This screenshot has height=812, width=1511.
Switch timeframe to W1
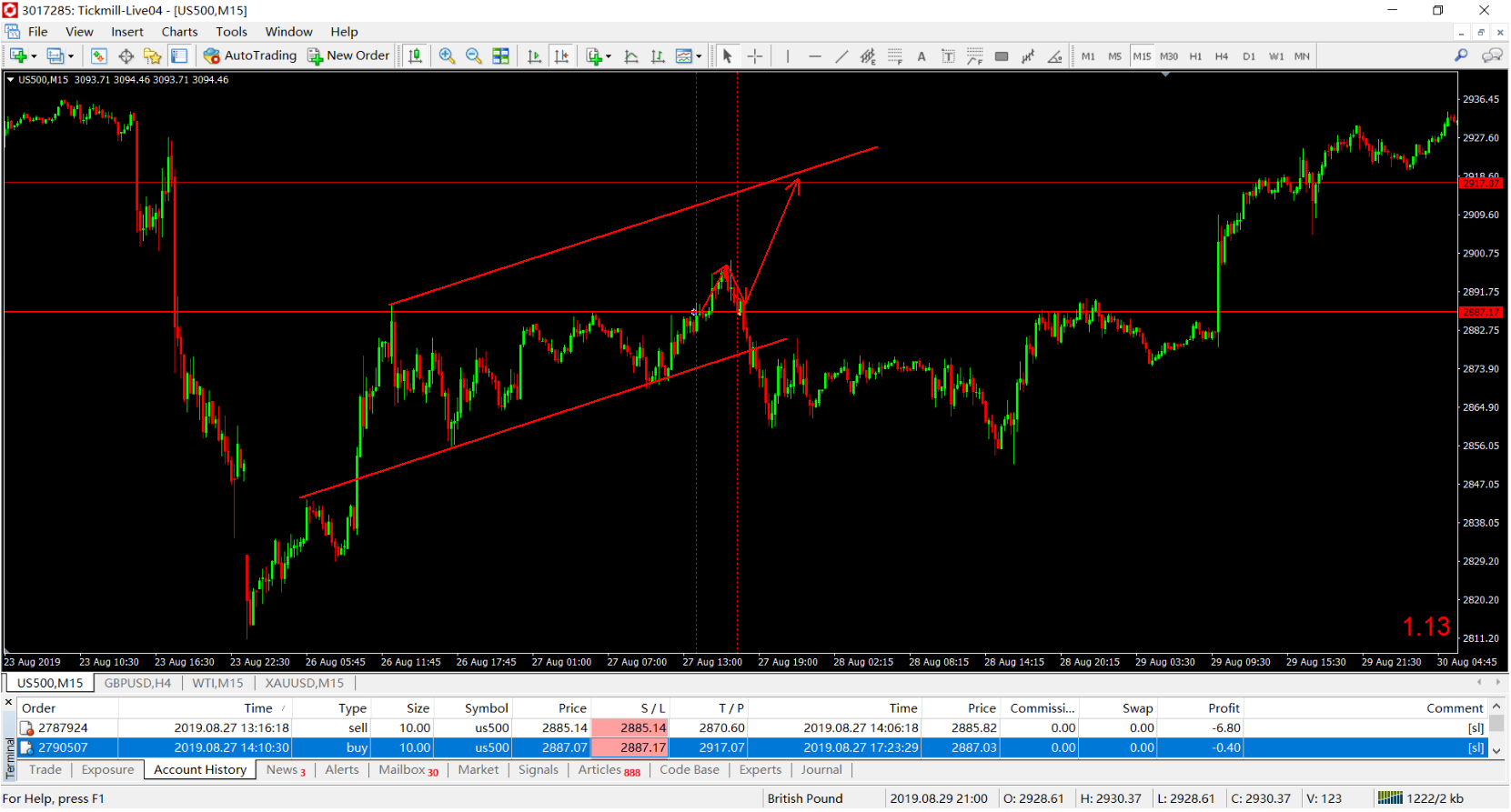pos(1276,56)
